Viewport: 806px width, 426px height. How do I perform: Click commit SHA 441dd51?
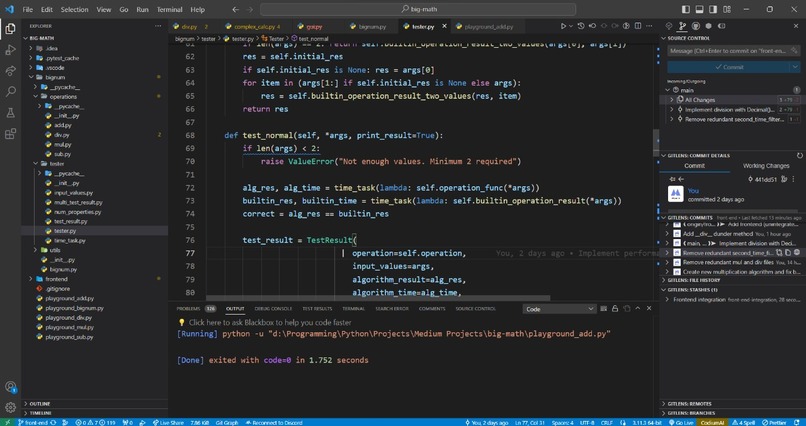[763, 179]
